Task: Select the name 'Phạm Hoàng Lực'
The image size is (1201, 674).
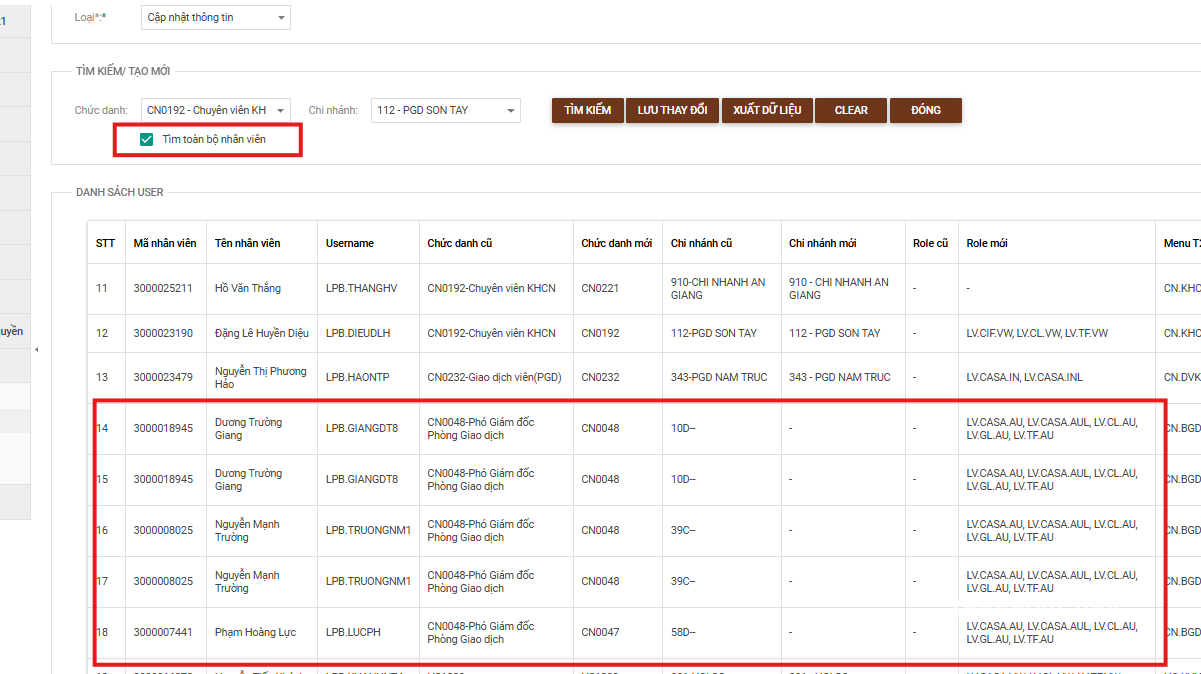Action: point(256,632)
